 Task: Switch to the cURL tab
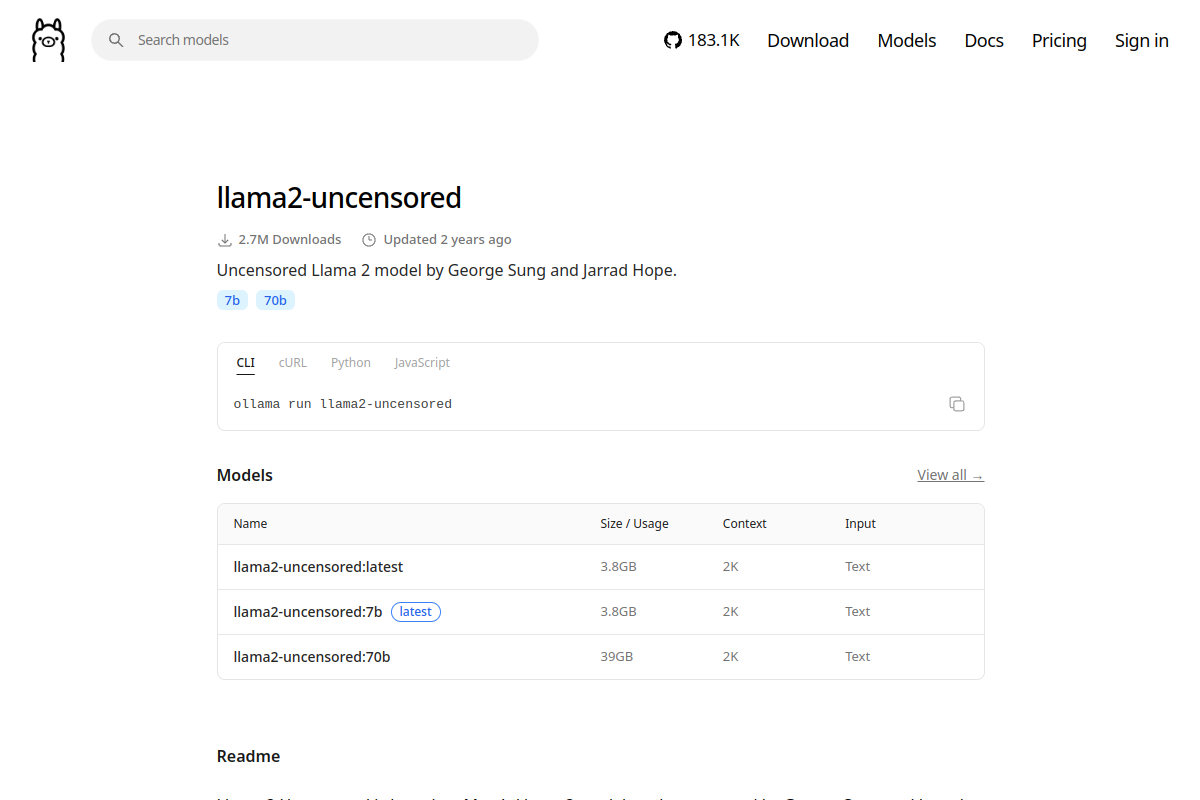click(293, 363)
